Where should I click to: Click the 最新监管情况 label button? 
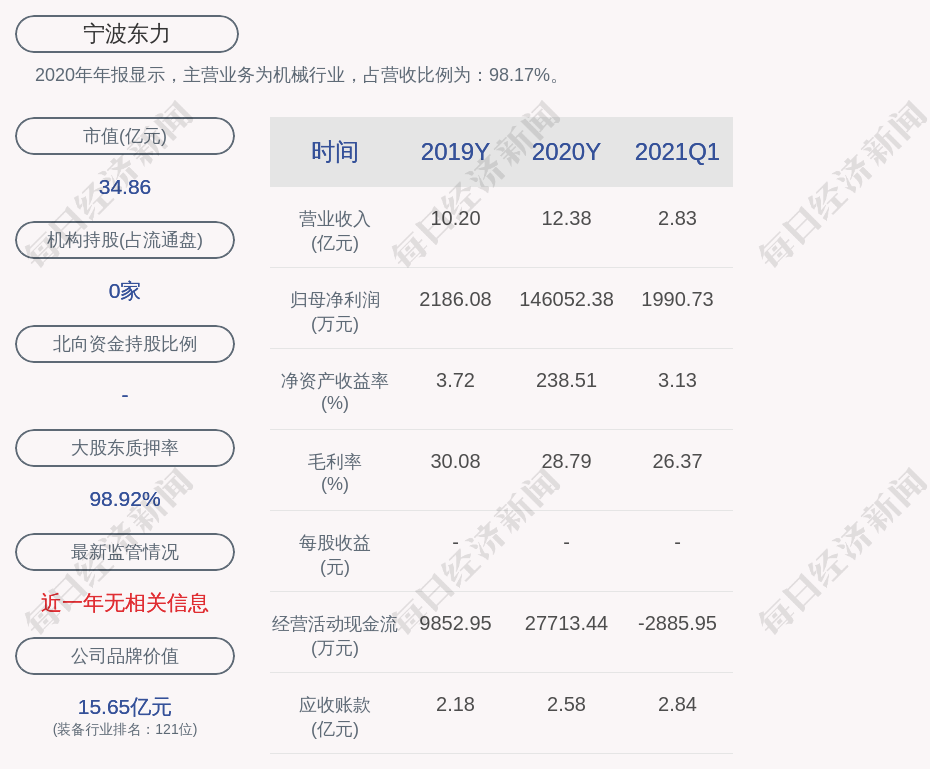pos(125,552)
